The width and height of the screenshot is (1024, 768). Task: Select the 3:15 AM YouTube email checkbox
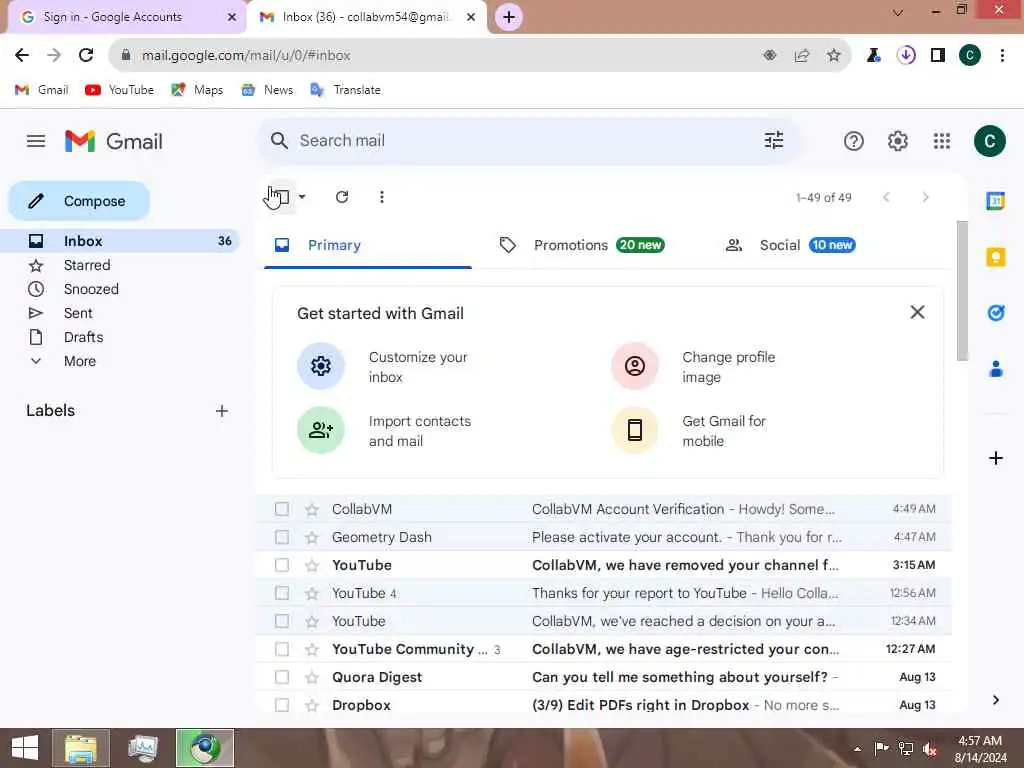click(281, 565)
